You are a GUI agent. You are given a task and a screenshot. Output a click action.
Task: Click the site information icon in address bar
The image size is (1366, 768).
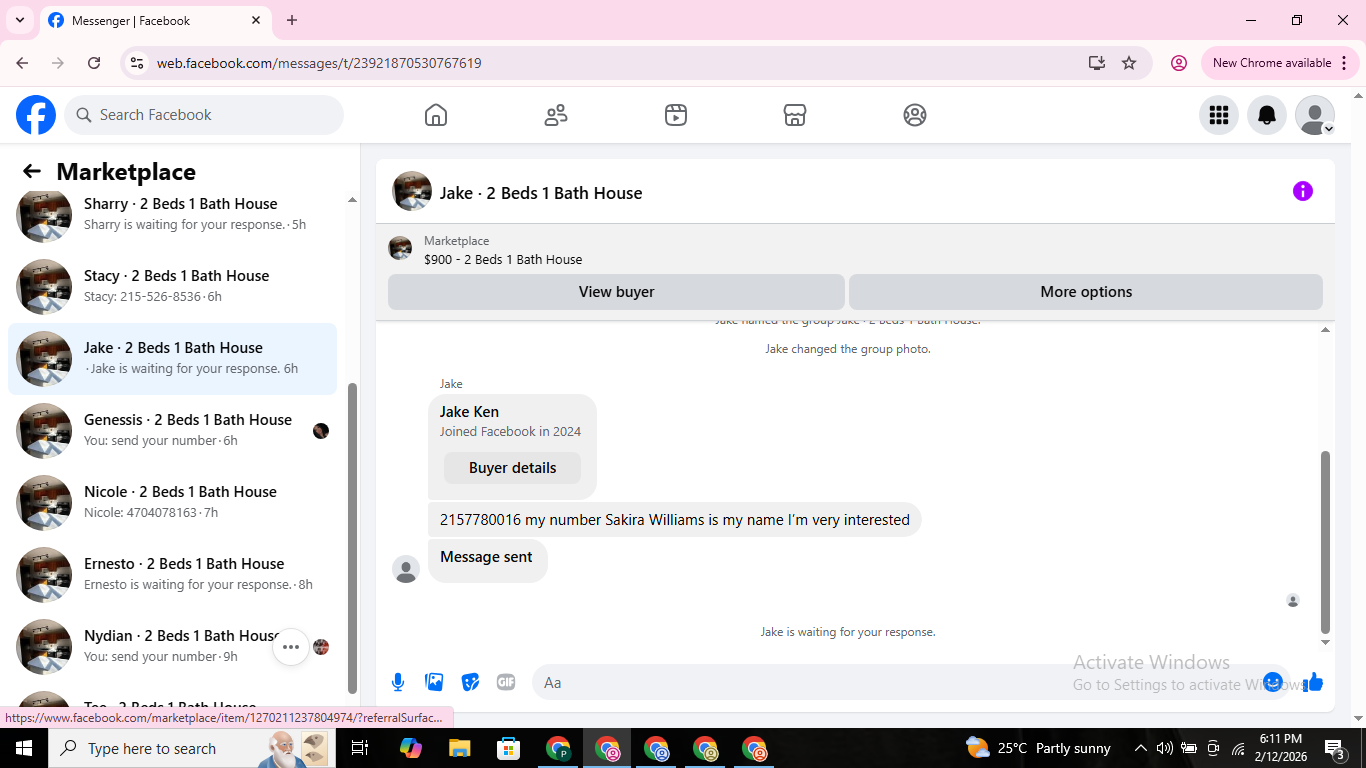pyautogui.click(x=138, y=63)
